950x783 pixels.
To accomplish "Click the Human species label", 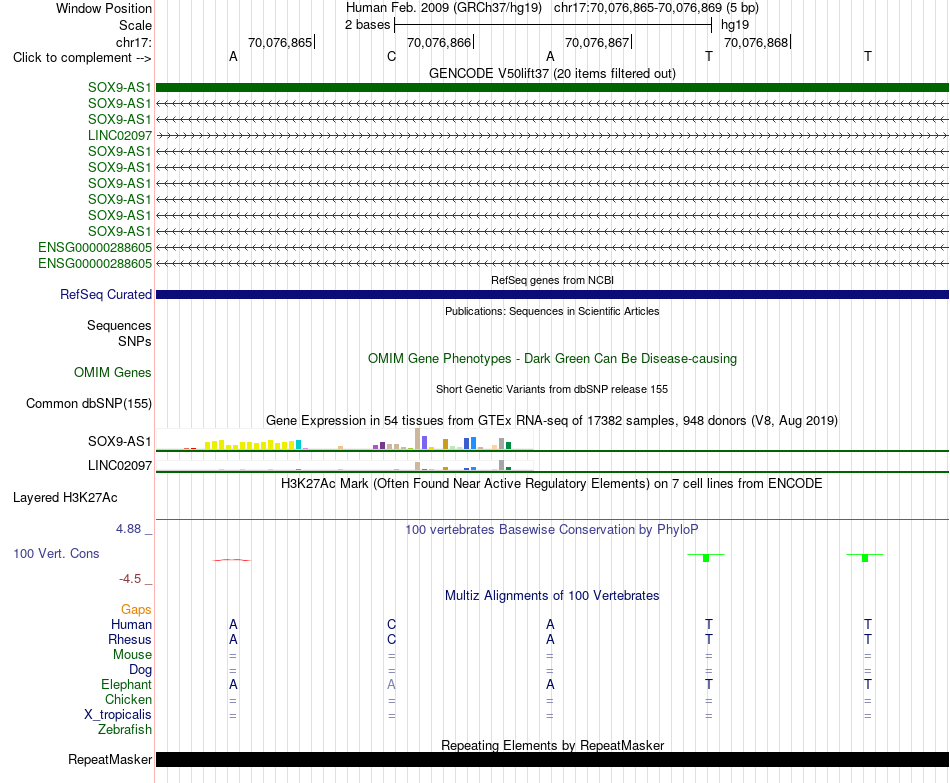I will [x=131, y=624].
